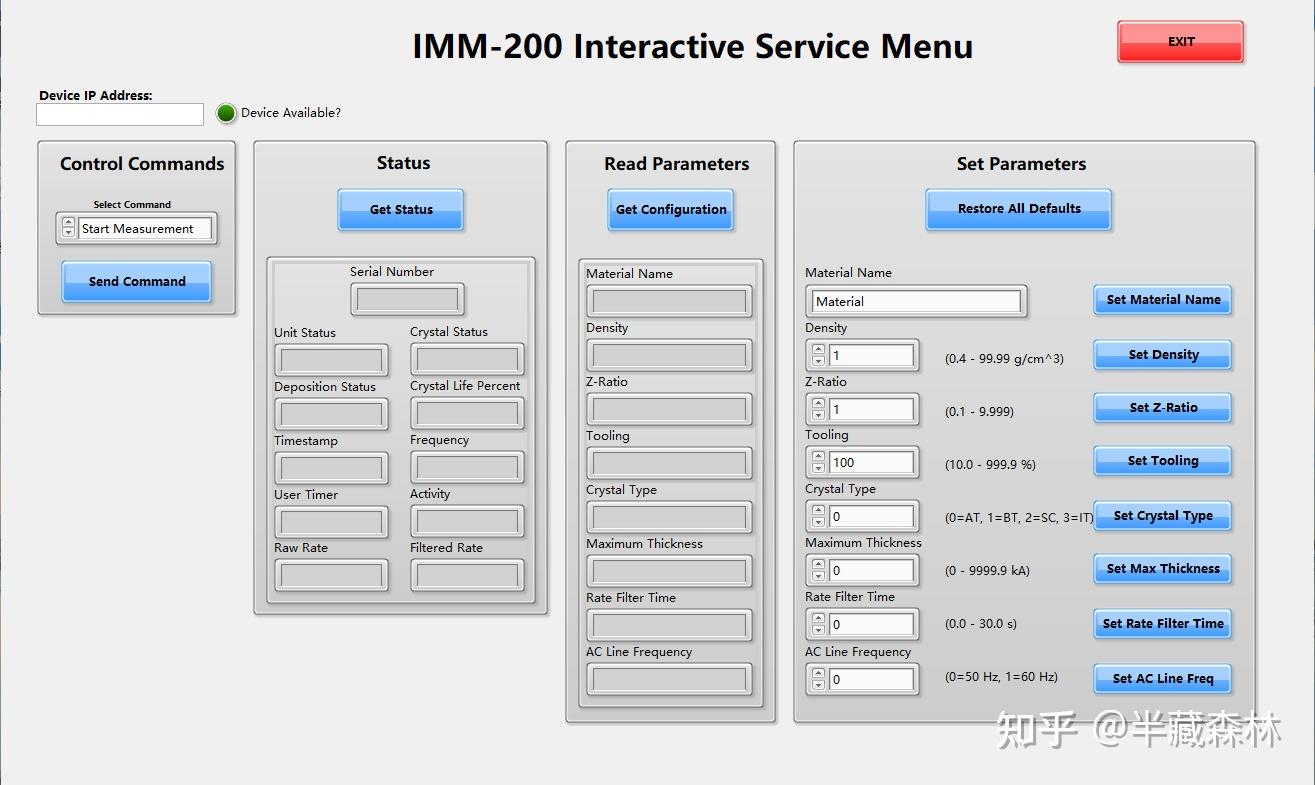This screenshot has width=1315, height=785.
Task: Click Get Configuration to read parameters
Action: coord(670,210)
